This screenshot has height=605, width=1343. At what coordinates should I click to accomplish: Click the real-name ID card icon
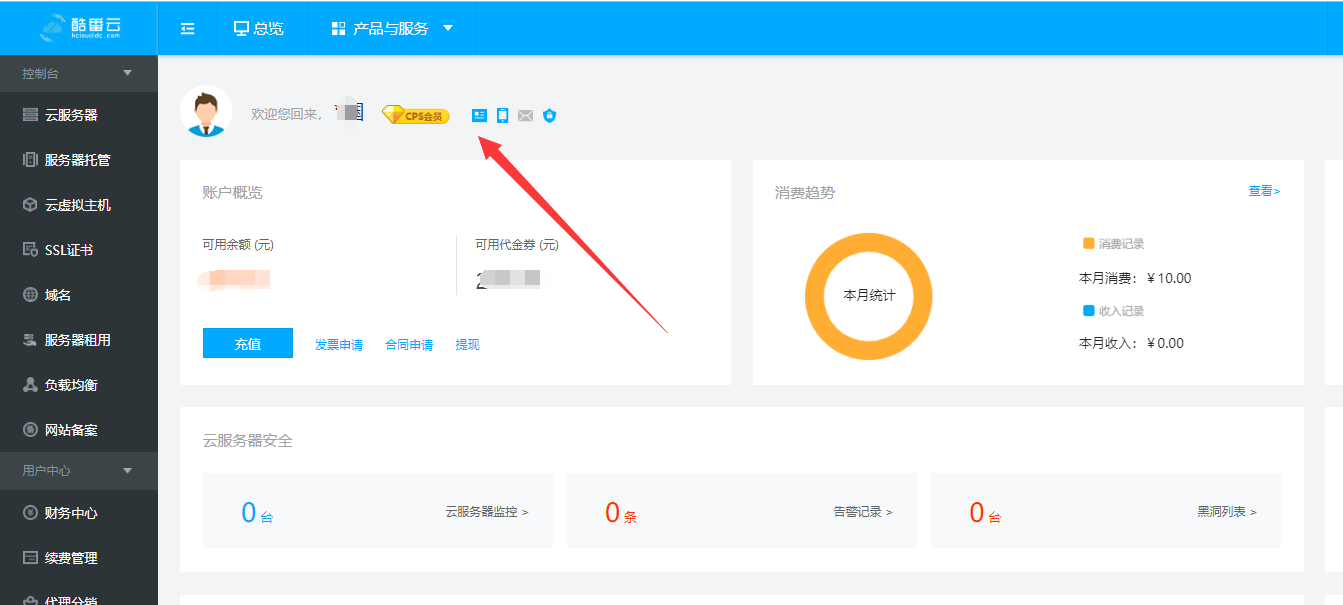click(479, 116)
